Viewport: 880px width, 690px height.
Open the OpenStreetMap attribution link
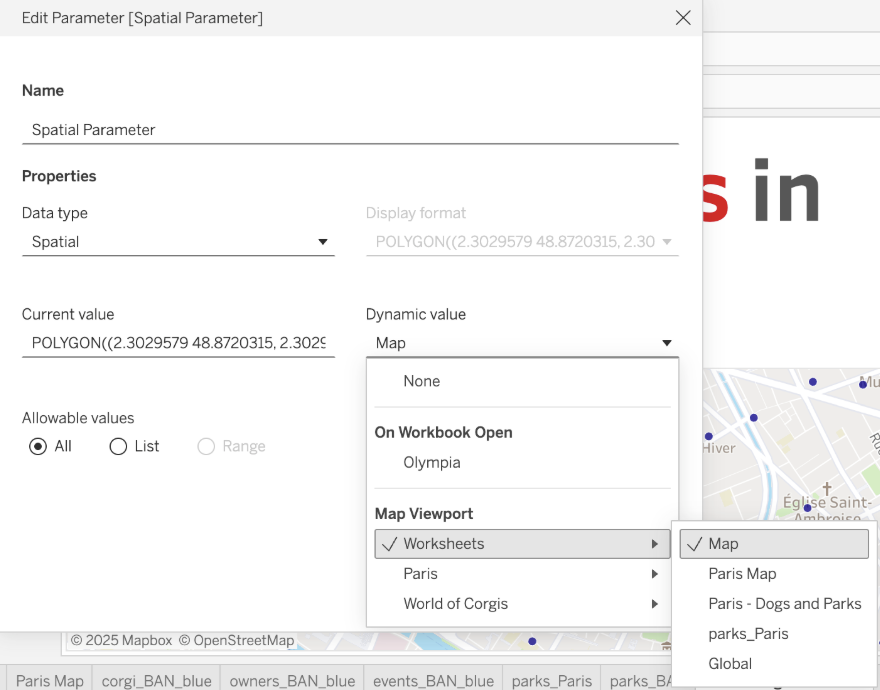[x=243, y=640]
